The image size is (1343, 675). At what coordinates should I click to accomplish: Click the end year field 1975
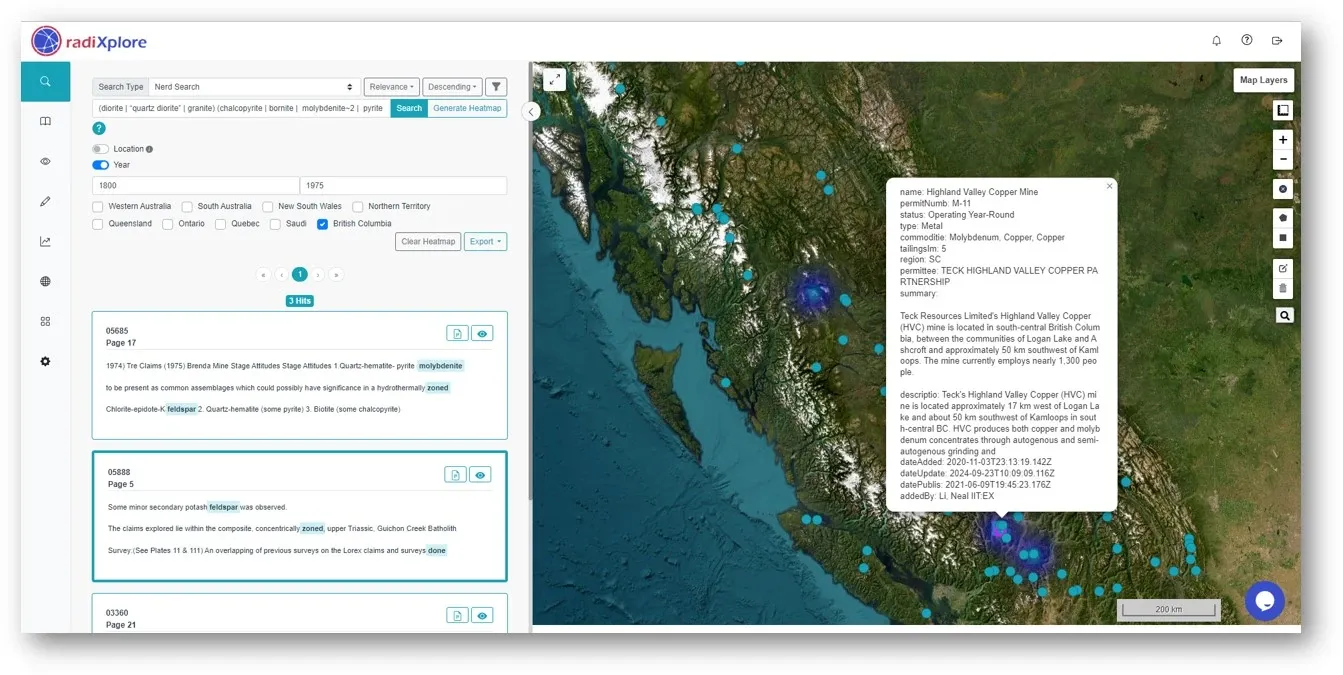pyautogui.click(x=403, y=186)
